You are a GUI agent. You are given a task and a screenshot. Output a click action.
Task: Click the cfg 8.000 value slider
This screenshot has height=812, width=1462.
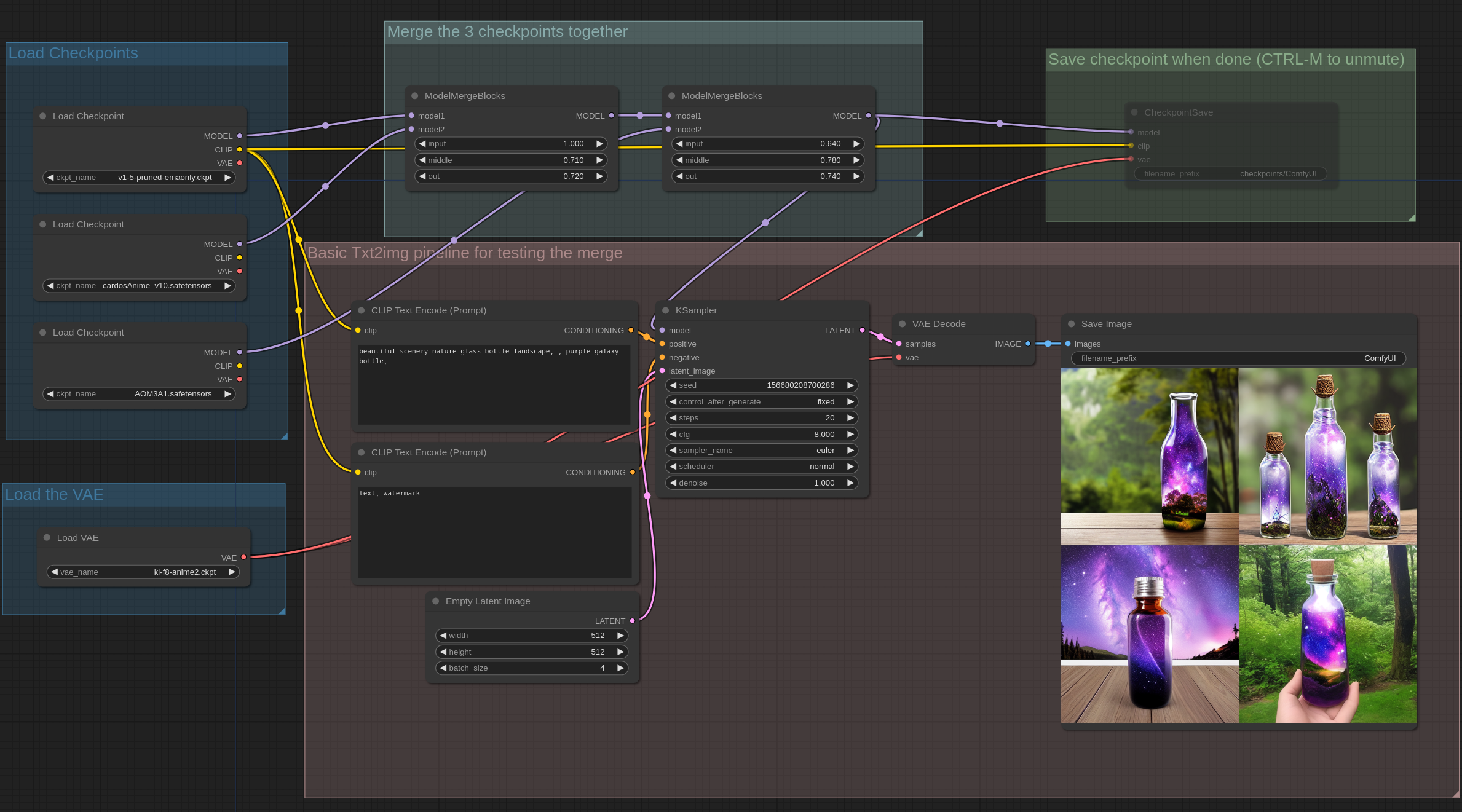click(761, 435)
